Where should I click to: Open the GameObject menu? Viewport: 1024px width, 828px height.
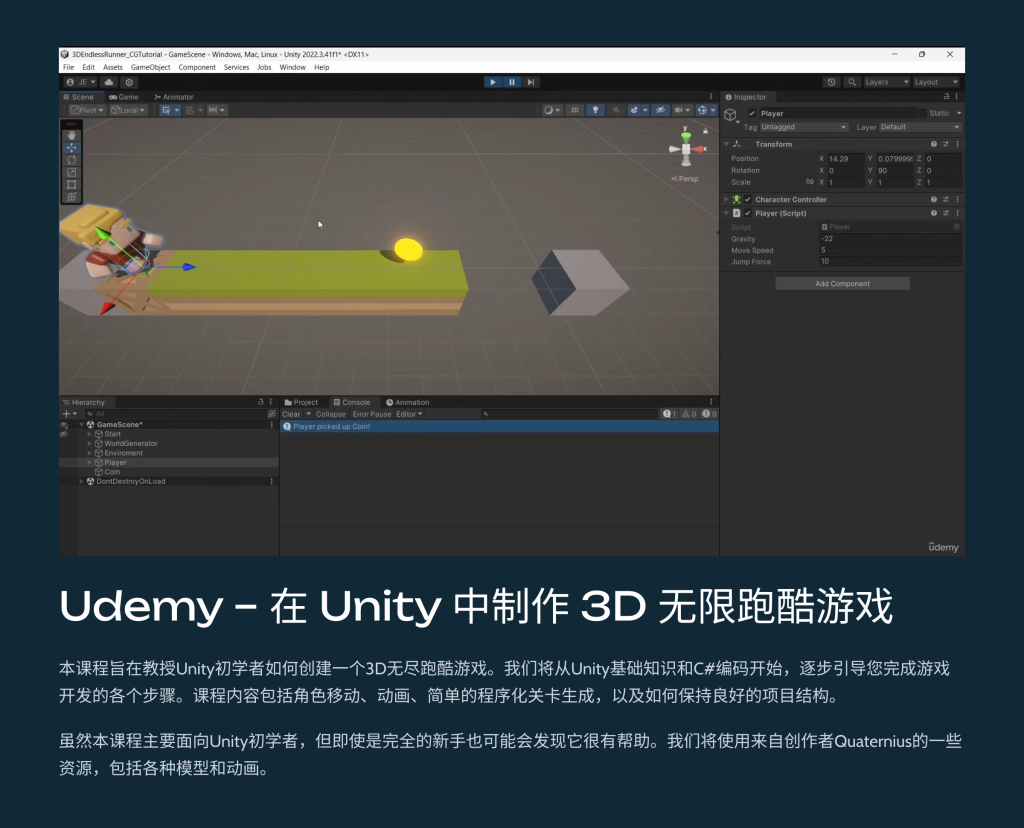[x=150, y=67]
